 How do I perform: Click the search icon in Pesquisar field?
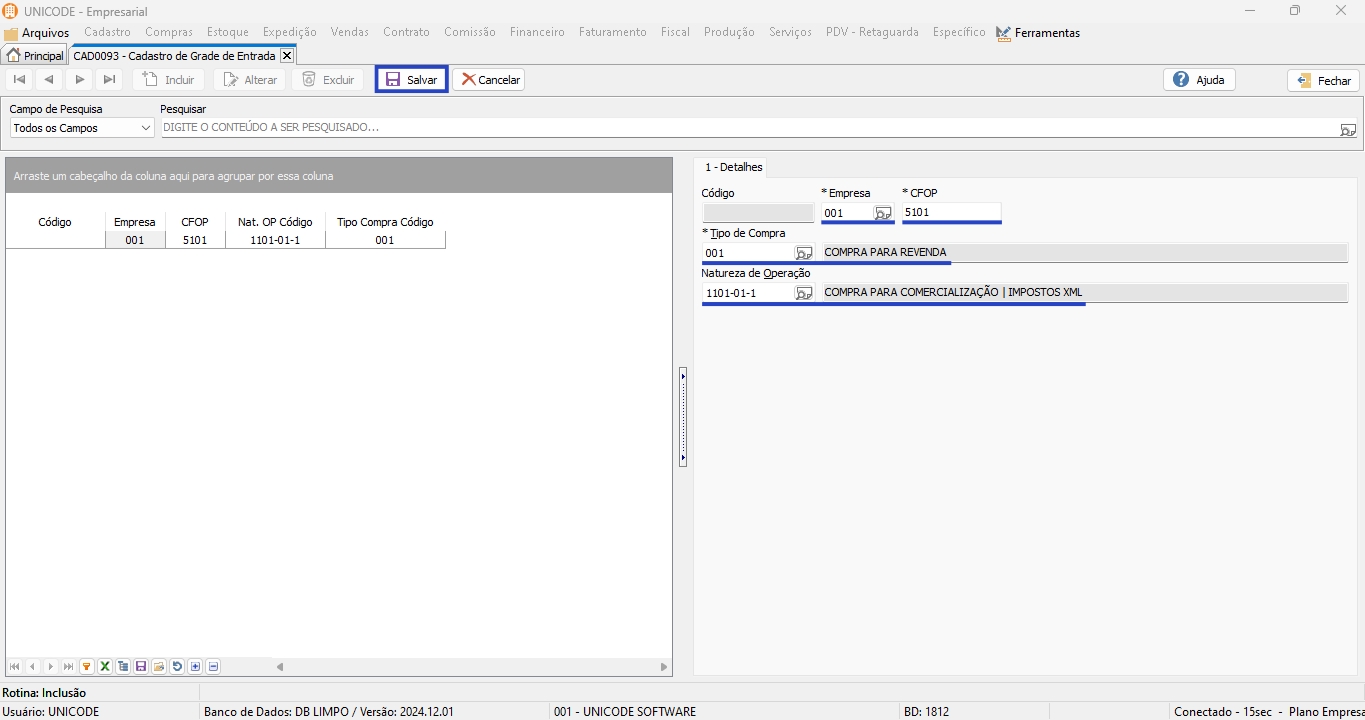1348,129
